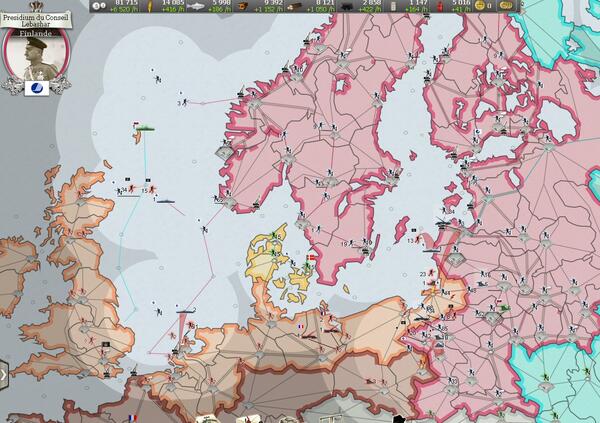Click the French flag at the bottom edge
This screenshot has width=600, height=423.
tap(132, 418)
